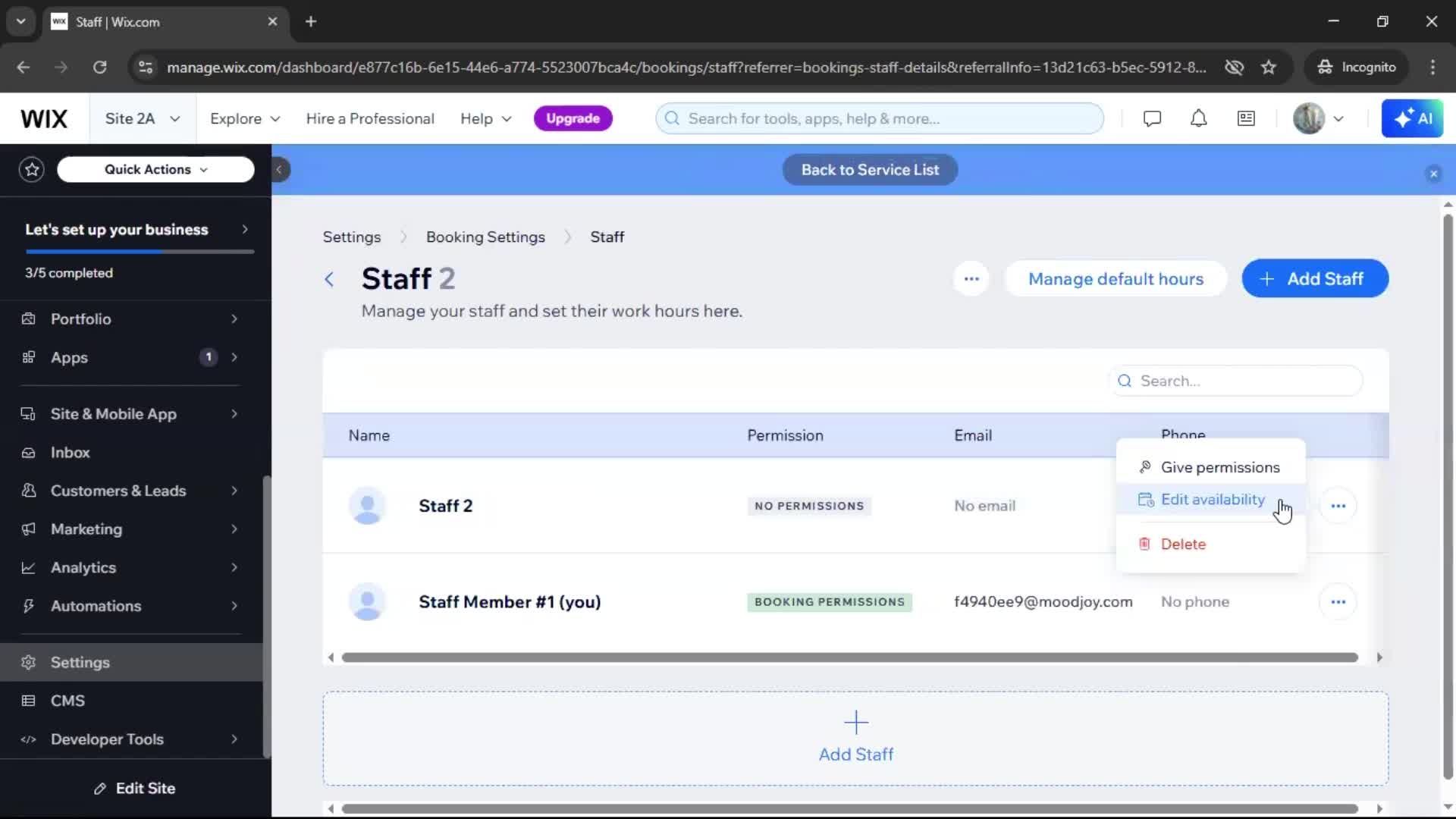The image size is (1456, 819).
Task: Bookmark this page with the star icon
Action: pyautogui.click(x=1269, y=67)
